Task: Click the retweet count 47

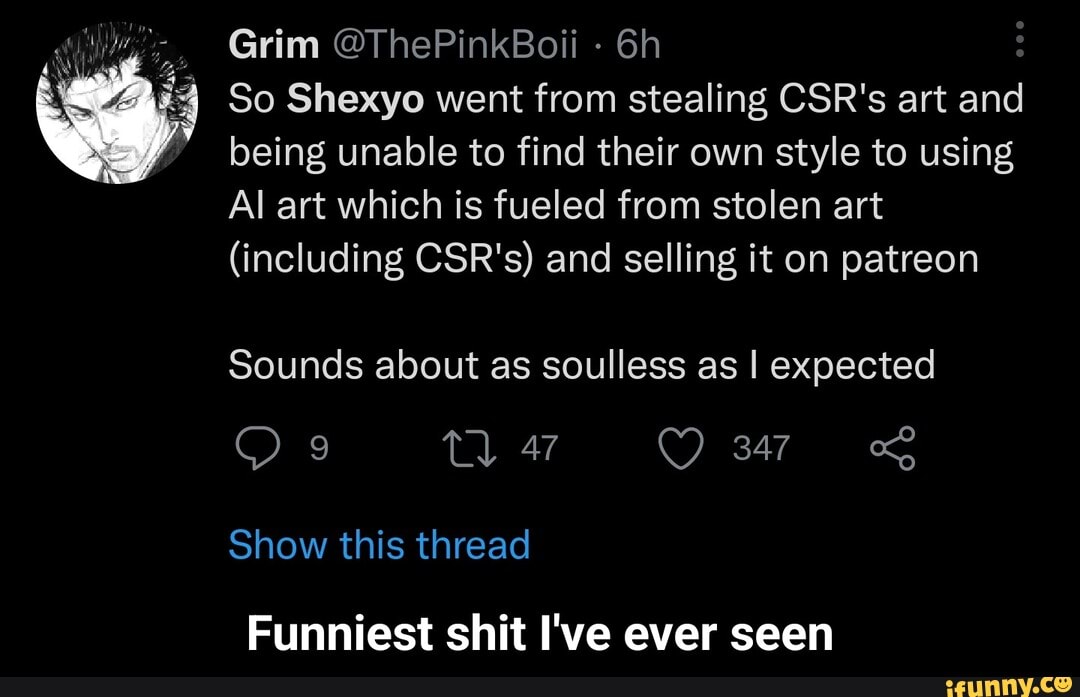Action: pos(540,448)
